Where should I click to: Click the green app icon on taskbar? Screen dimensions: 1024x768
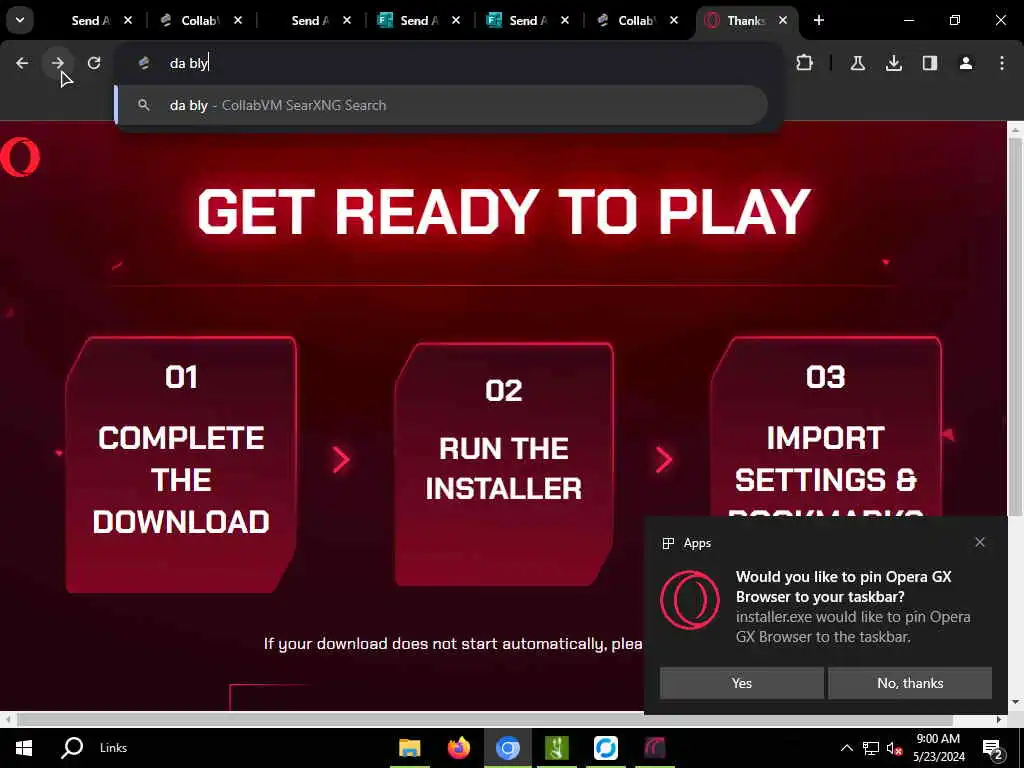(x=556, y=748)
